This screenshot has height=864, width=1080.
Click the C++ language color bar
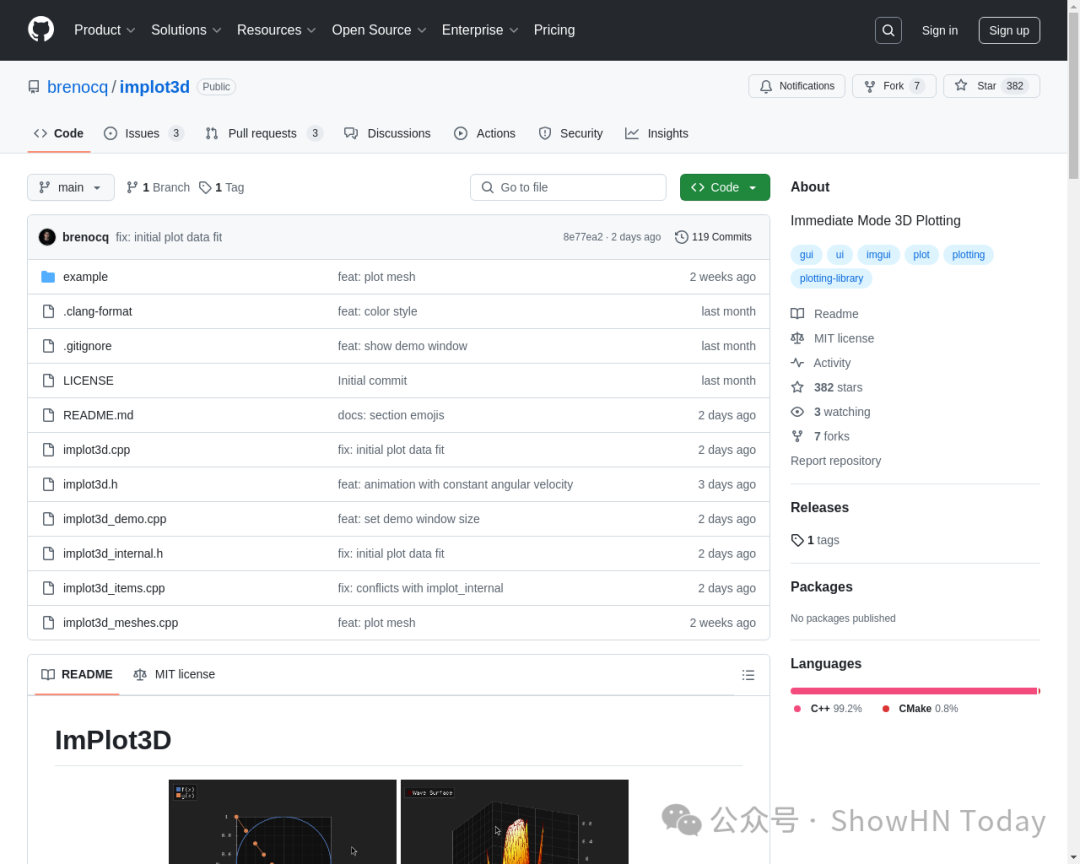(x=910, y=690)
